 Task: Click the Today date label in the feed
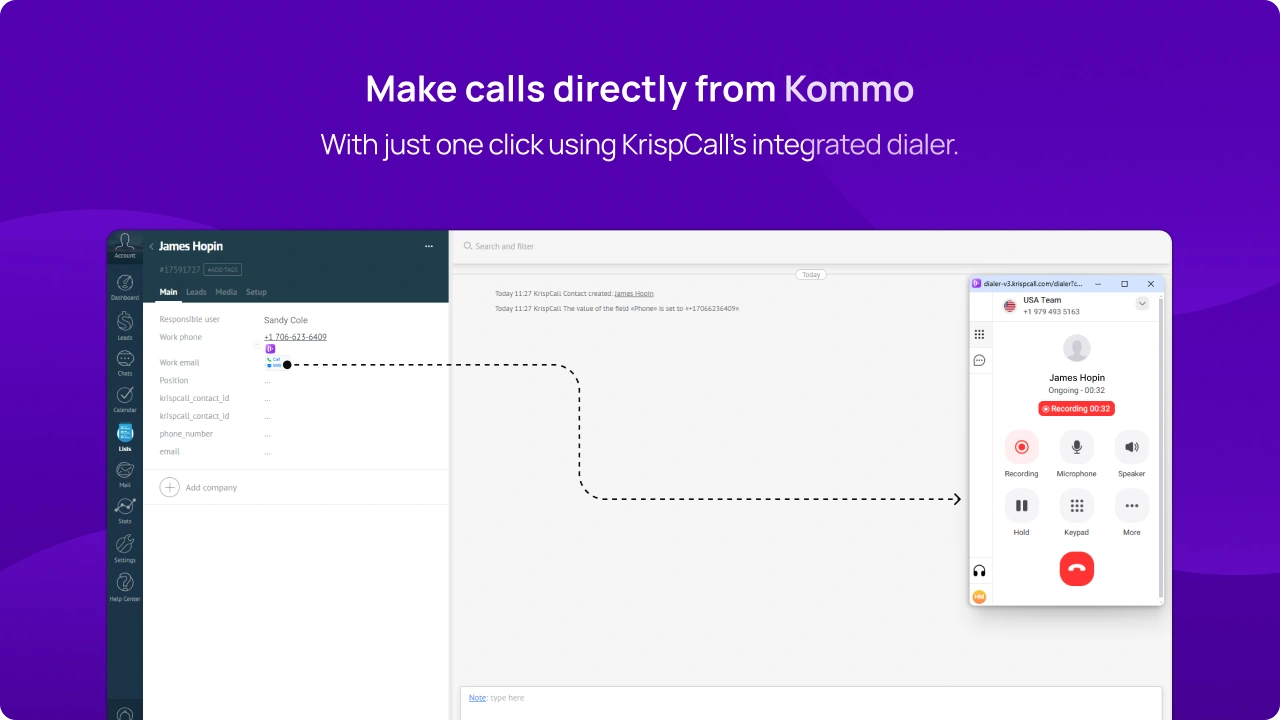coord(811,274)
